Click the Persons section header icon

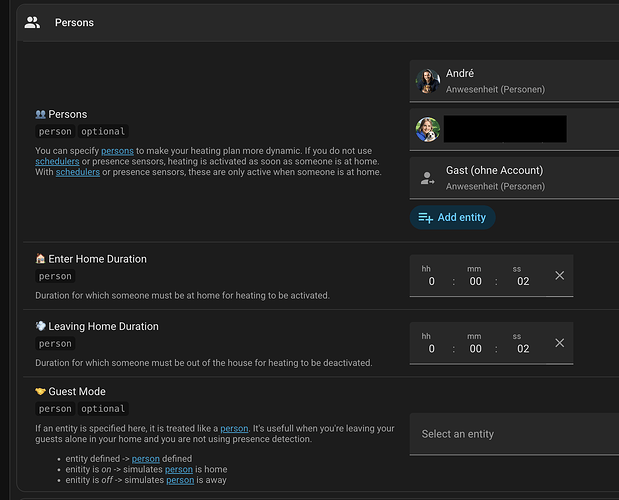pos(32,22)
